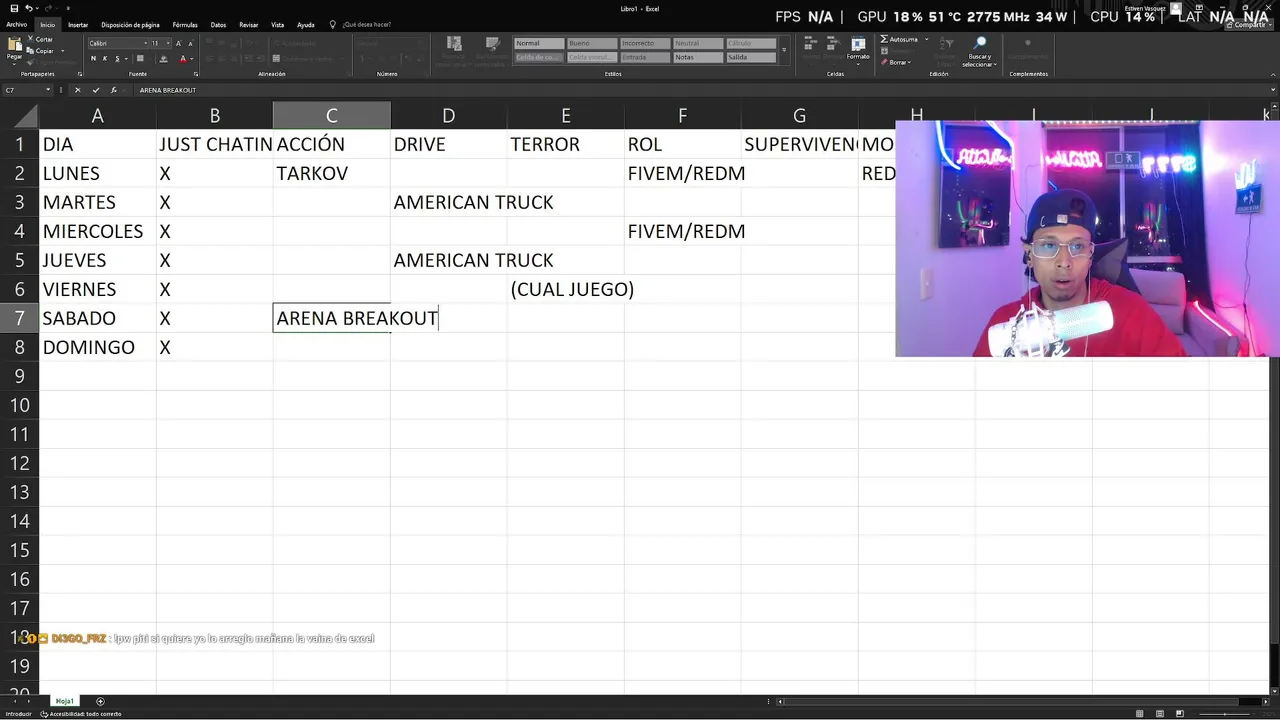Switch to Disposición de página tab
The width and height of the screenshot is (1280, 720).
point(130,25)
